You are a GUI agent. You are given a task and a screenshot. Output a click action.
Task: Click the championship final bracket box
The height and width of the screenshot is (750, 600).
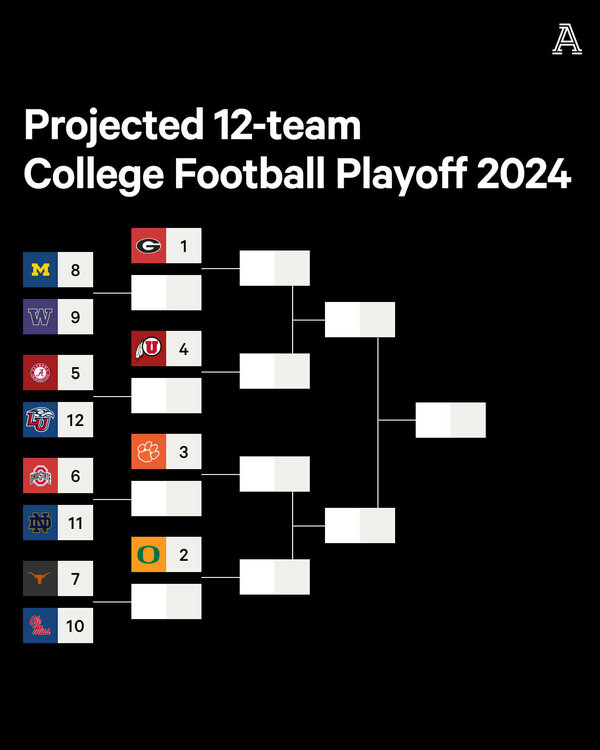[x=450, y=420]
